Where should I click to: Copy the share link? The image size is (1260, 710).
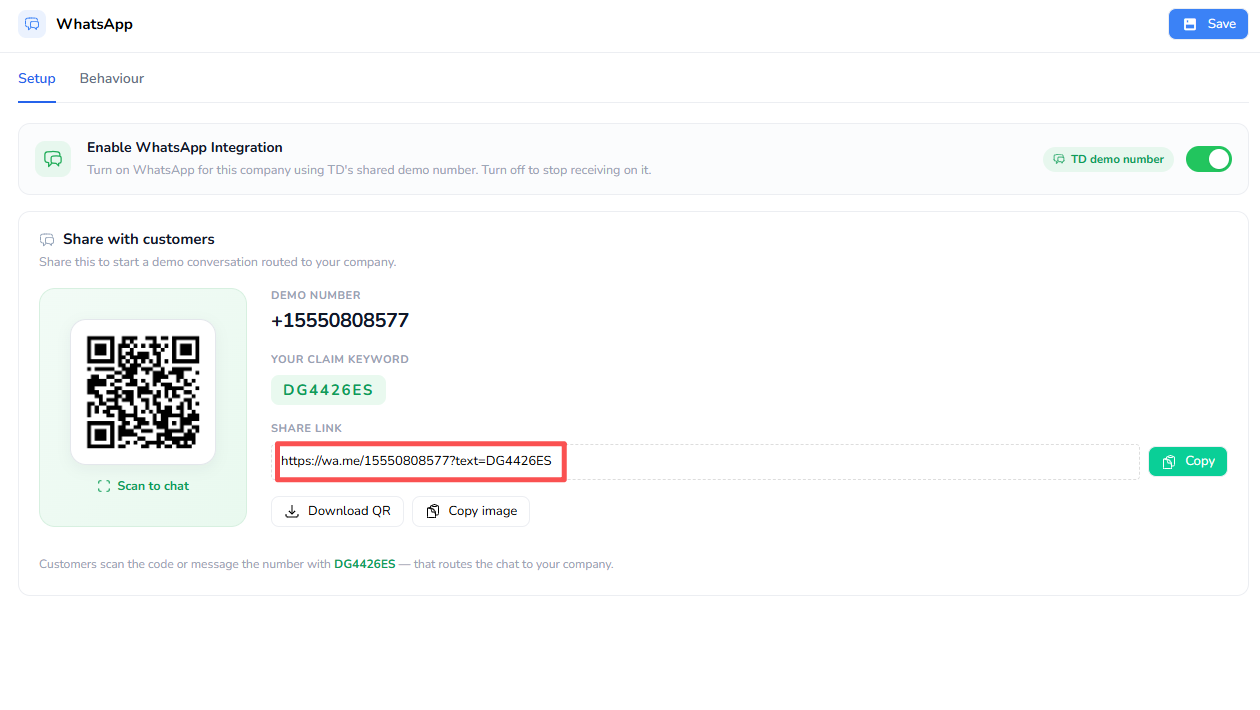(1188, 461)
